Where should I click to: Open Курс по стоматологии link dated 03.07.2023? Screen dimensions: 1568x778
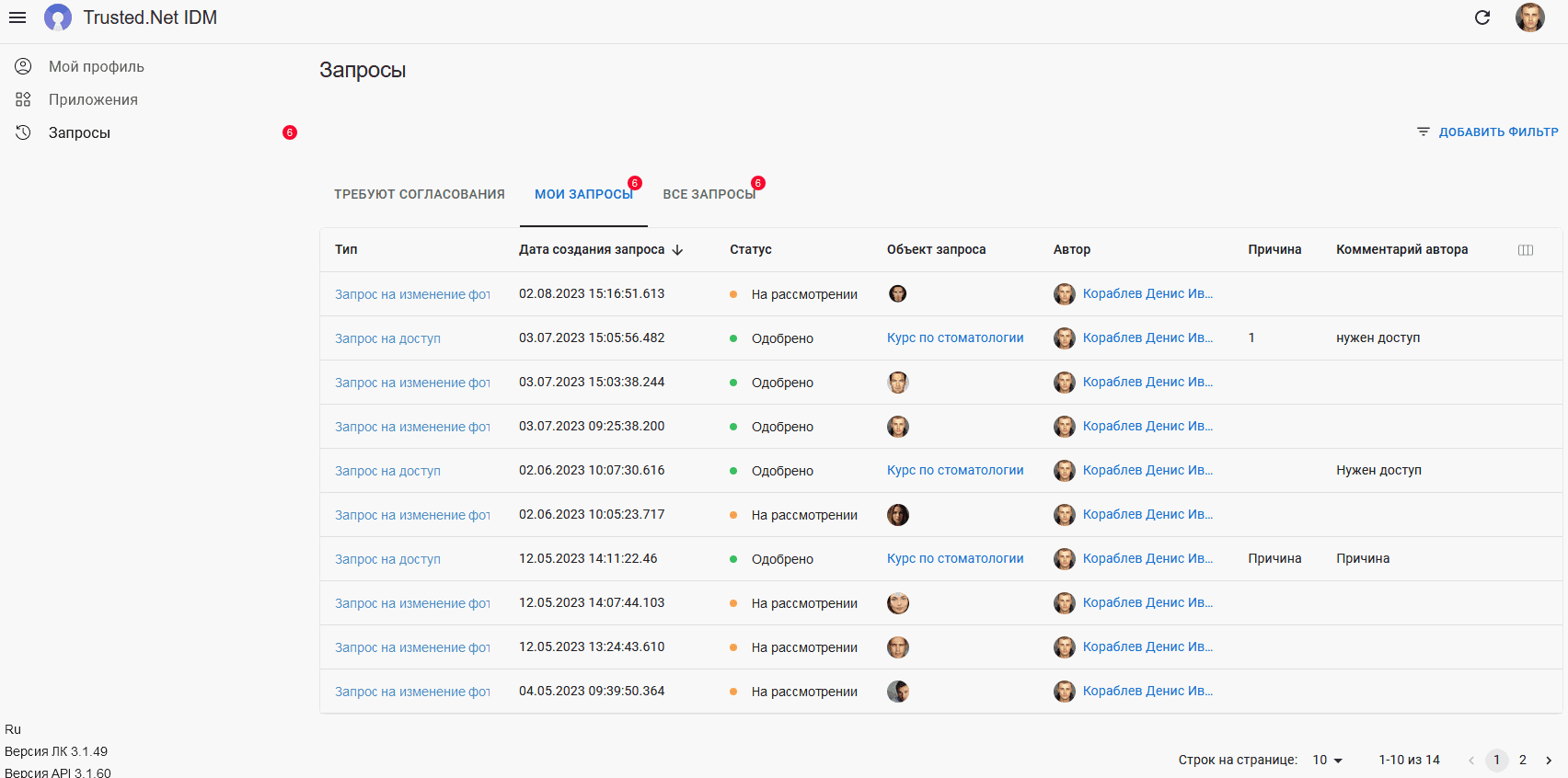click(955, 338)
